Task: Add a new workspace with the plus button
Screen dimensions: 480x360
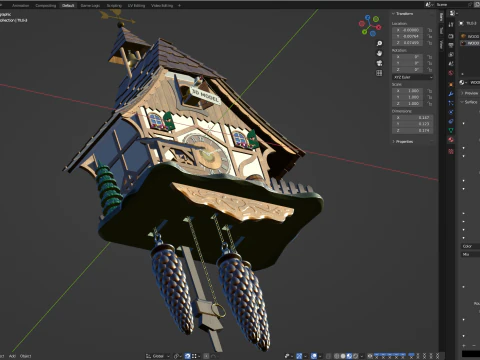Action: point(179,5)
